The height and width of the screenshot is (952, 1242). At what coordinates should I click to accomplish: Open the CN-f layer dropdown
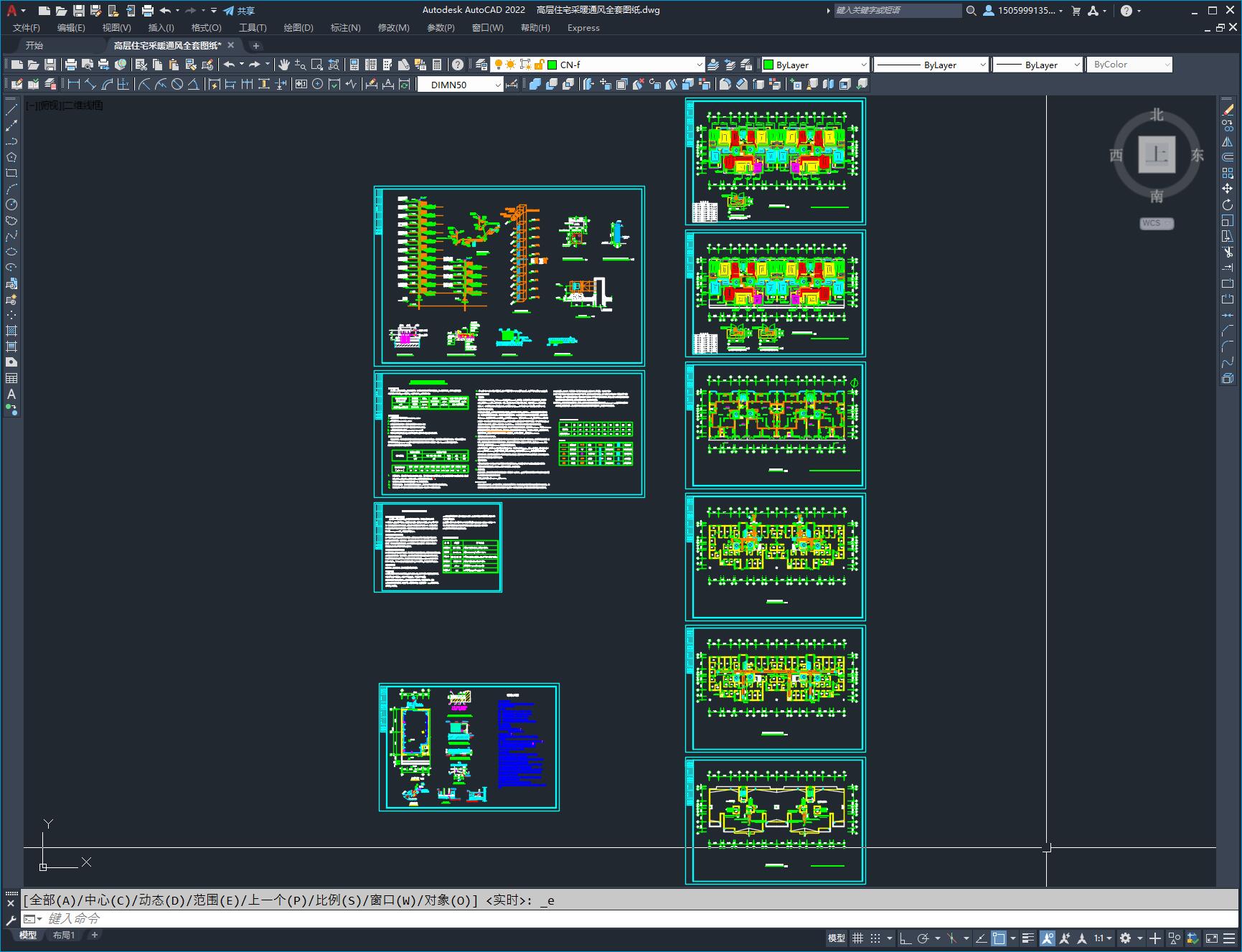[x=700, y=65]
